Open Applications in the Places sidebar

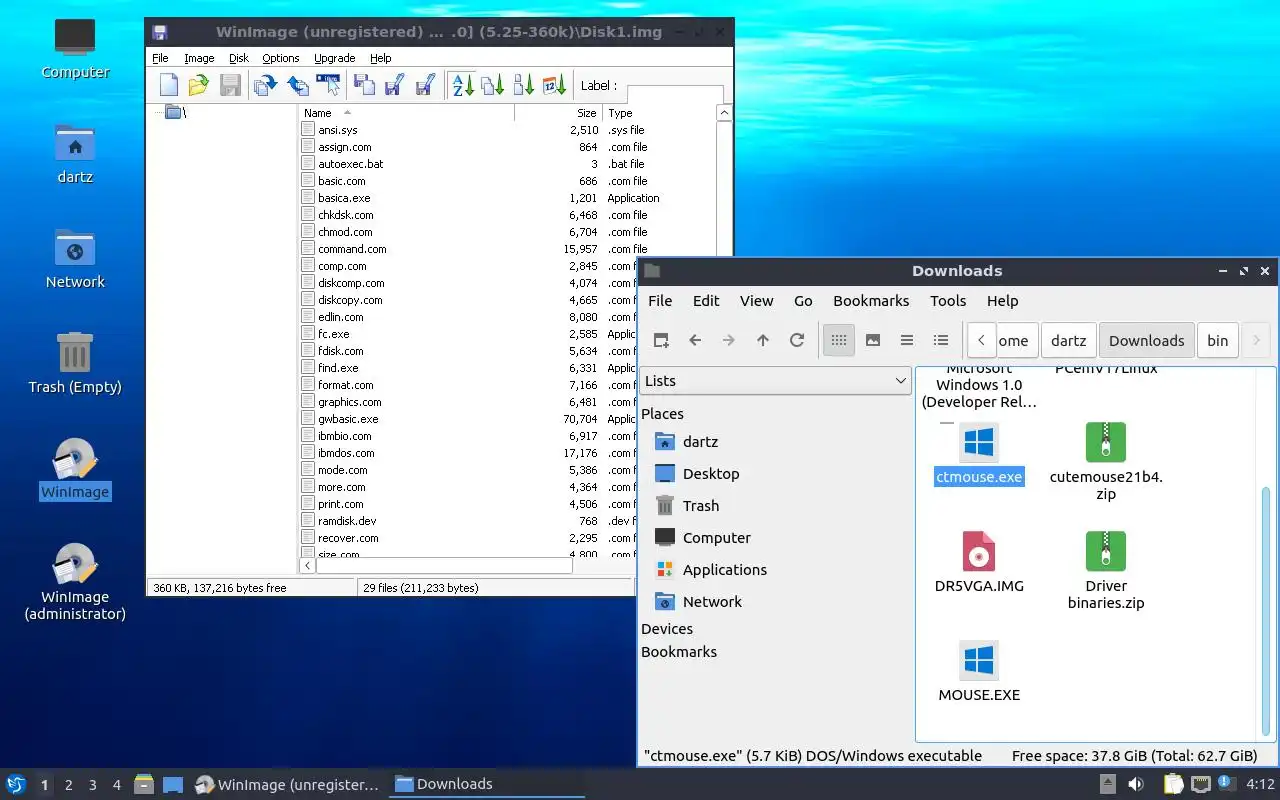711,570
